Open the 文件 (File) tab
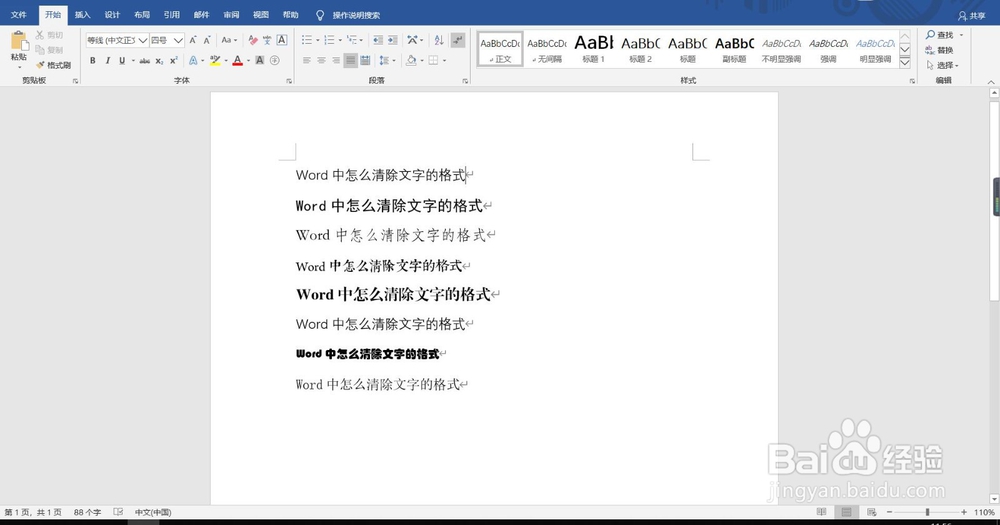 [x=18, y=15]
